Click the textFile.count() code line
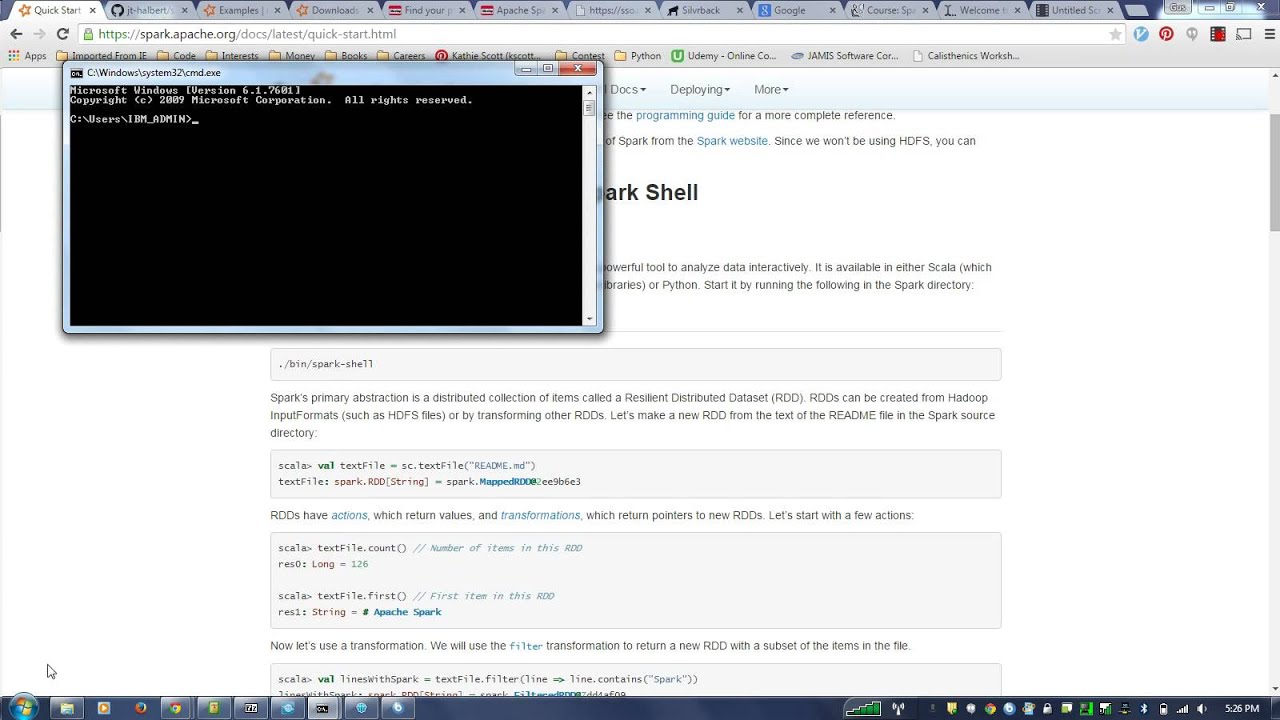This screenshot has height=720, width=1280. 430,548
